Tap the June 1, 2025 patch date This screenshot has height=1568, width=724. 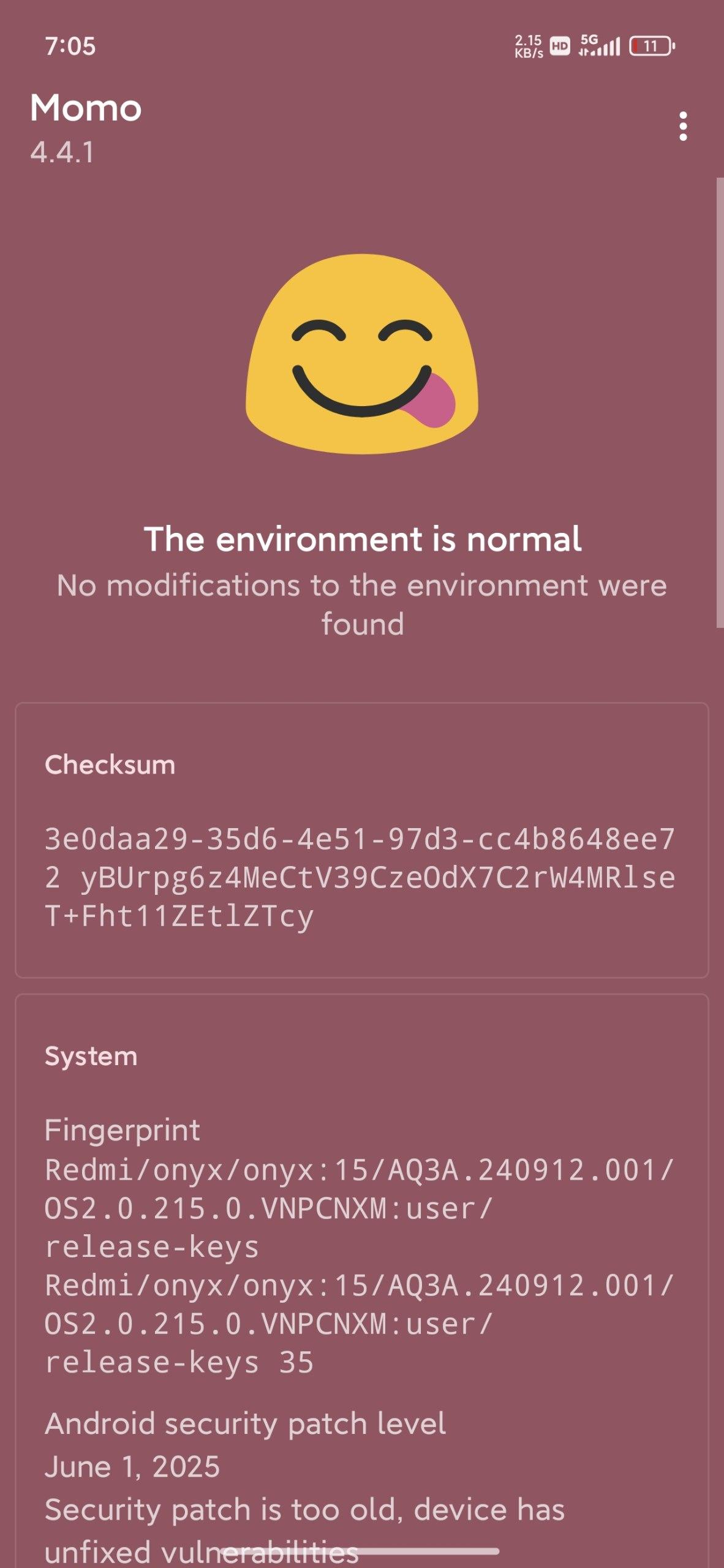[x=132, y=1466]
